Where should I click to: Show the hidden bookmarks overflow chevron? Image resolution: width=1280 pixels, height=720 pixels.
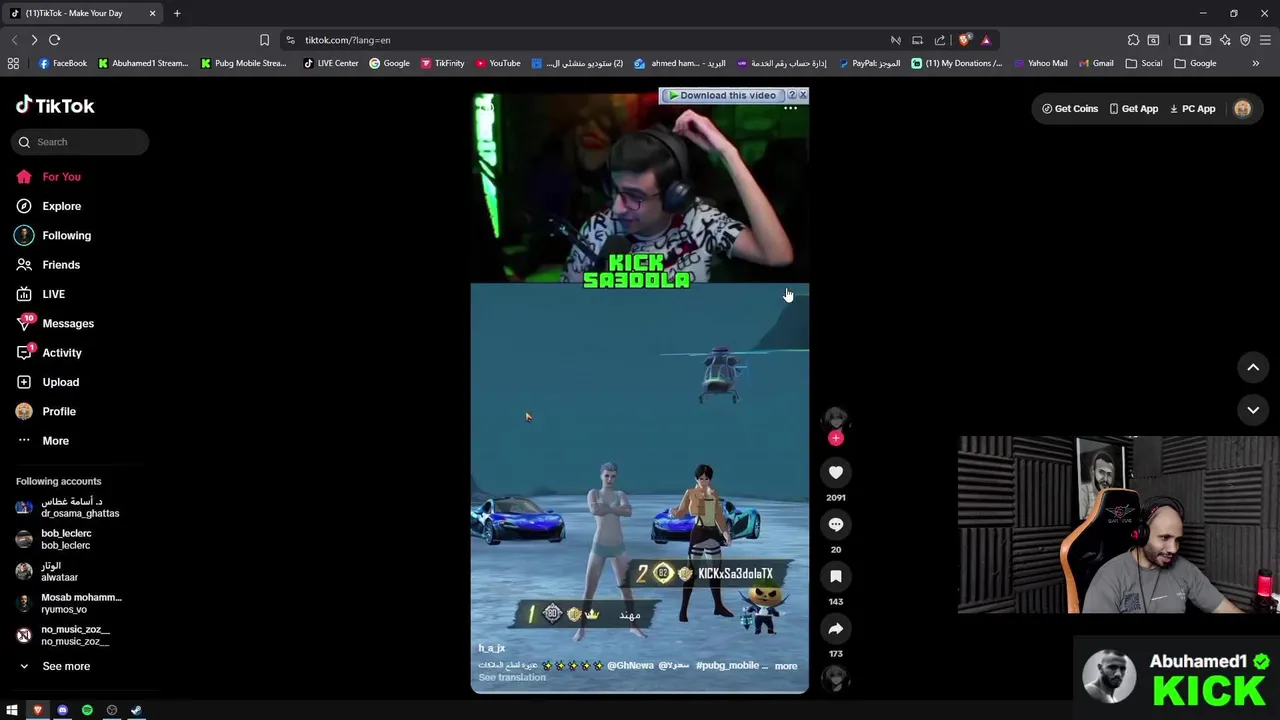(1256, 63)
